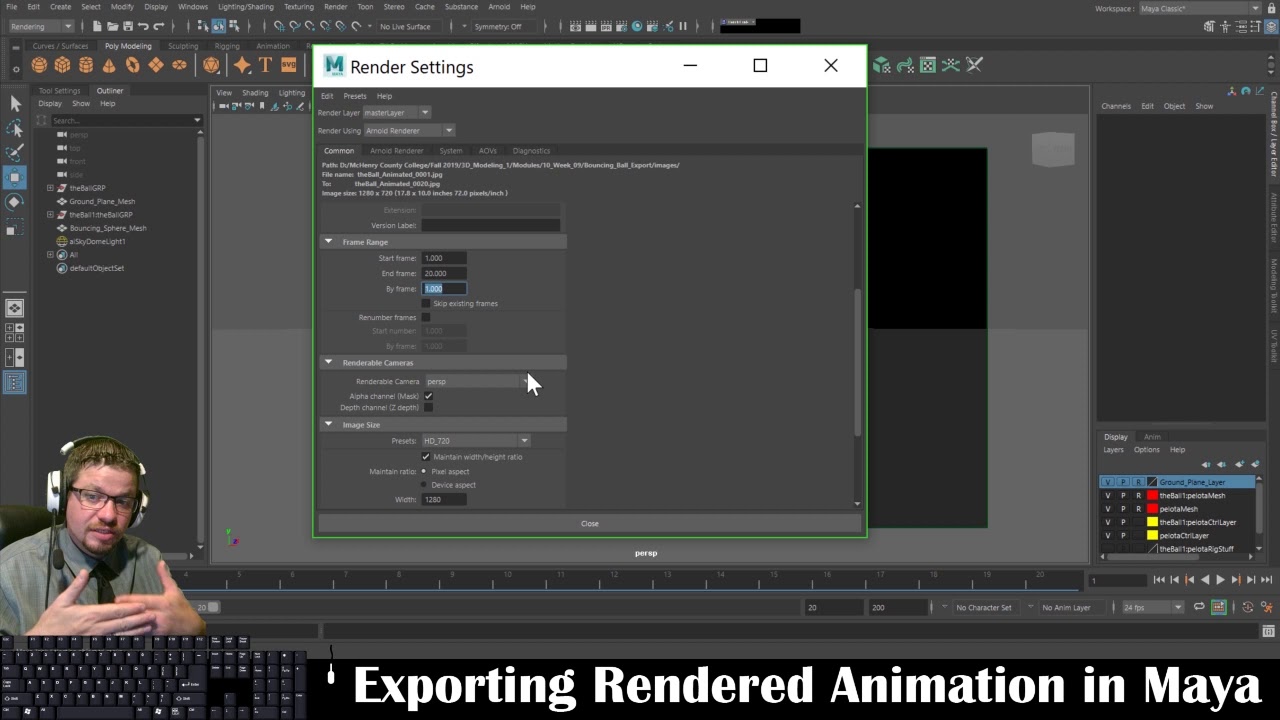Click the super shapes star icon

click(242, 65)
